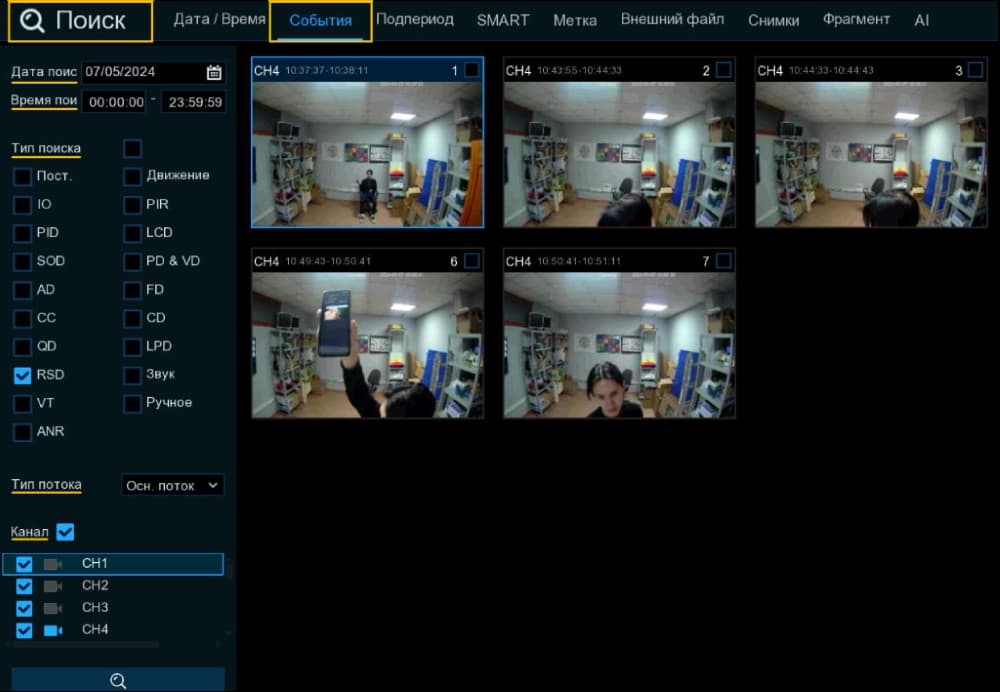This screenshot has width=1000, height=692.
Task: Open the Осн. поток stream type dropdown
Action: click(172, 485)
